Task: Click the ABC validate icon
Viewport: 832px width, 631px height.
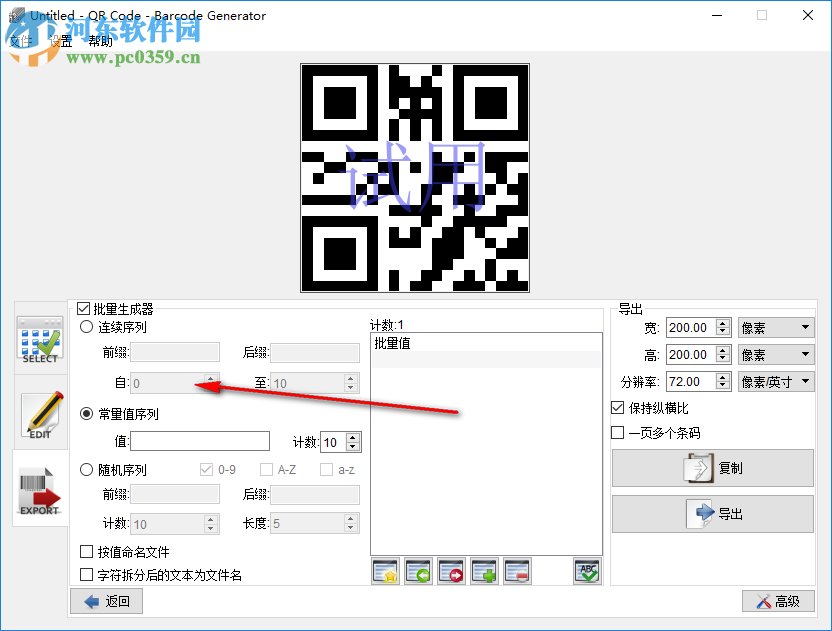Action: click(x=587, y=571)
